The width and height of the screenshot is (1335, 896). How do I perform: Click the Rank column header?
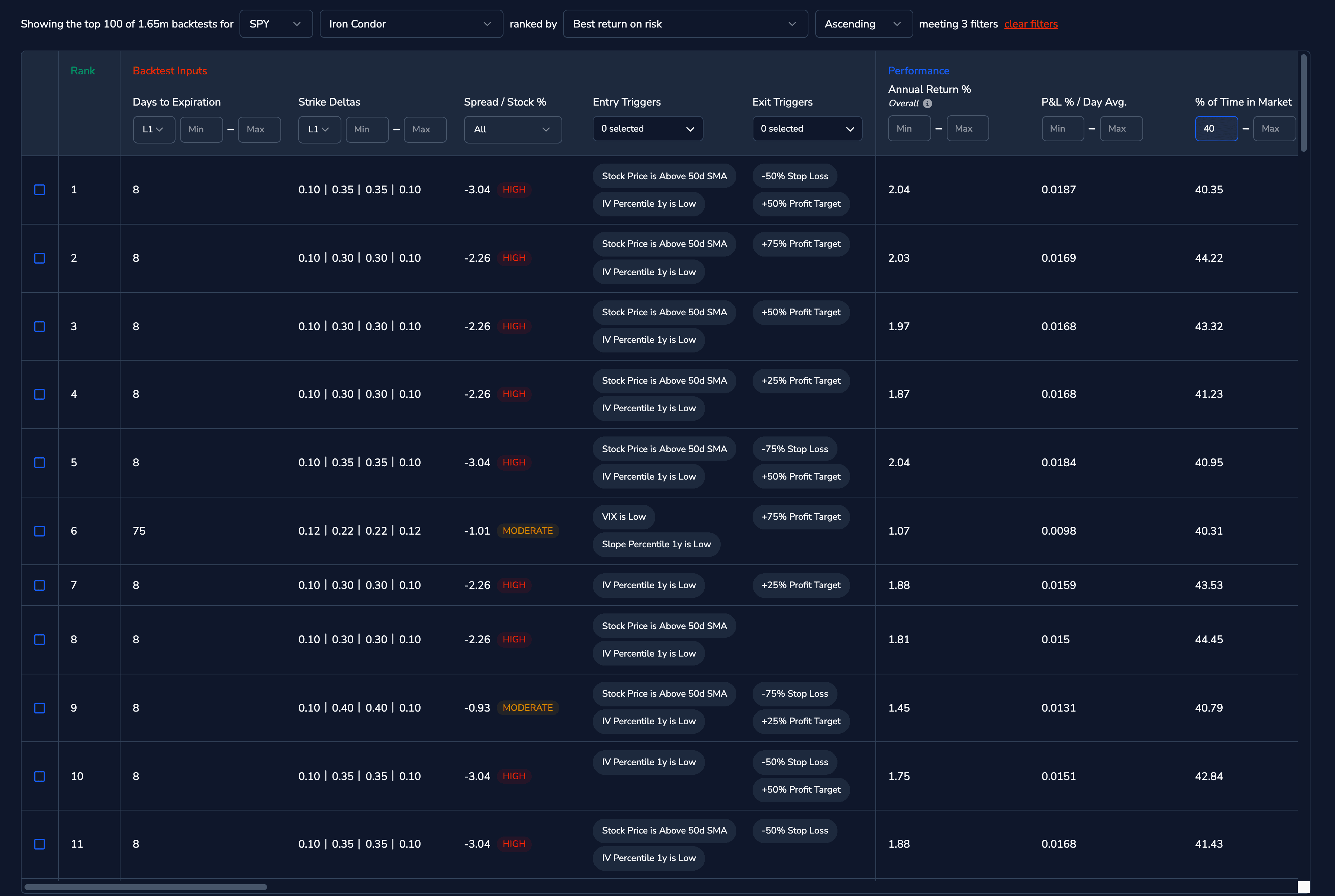[83, 71]
